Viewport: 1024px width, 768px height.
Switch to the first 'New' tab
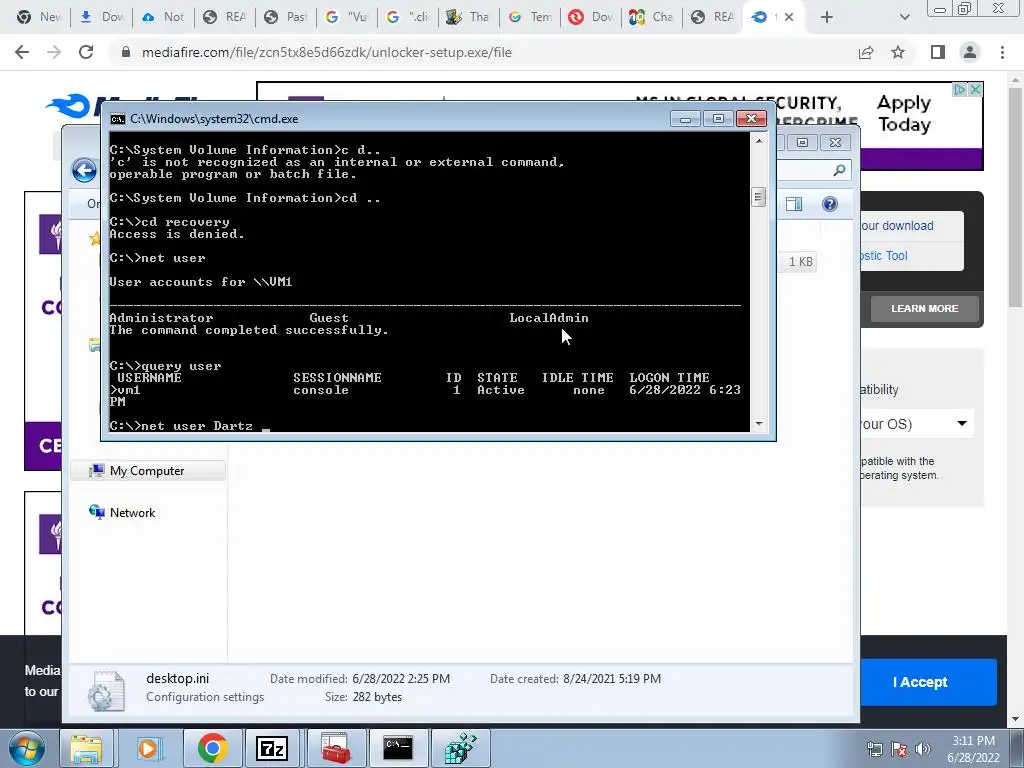39,17
